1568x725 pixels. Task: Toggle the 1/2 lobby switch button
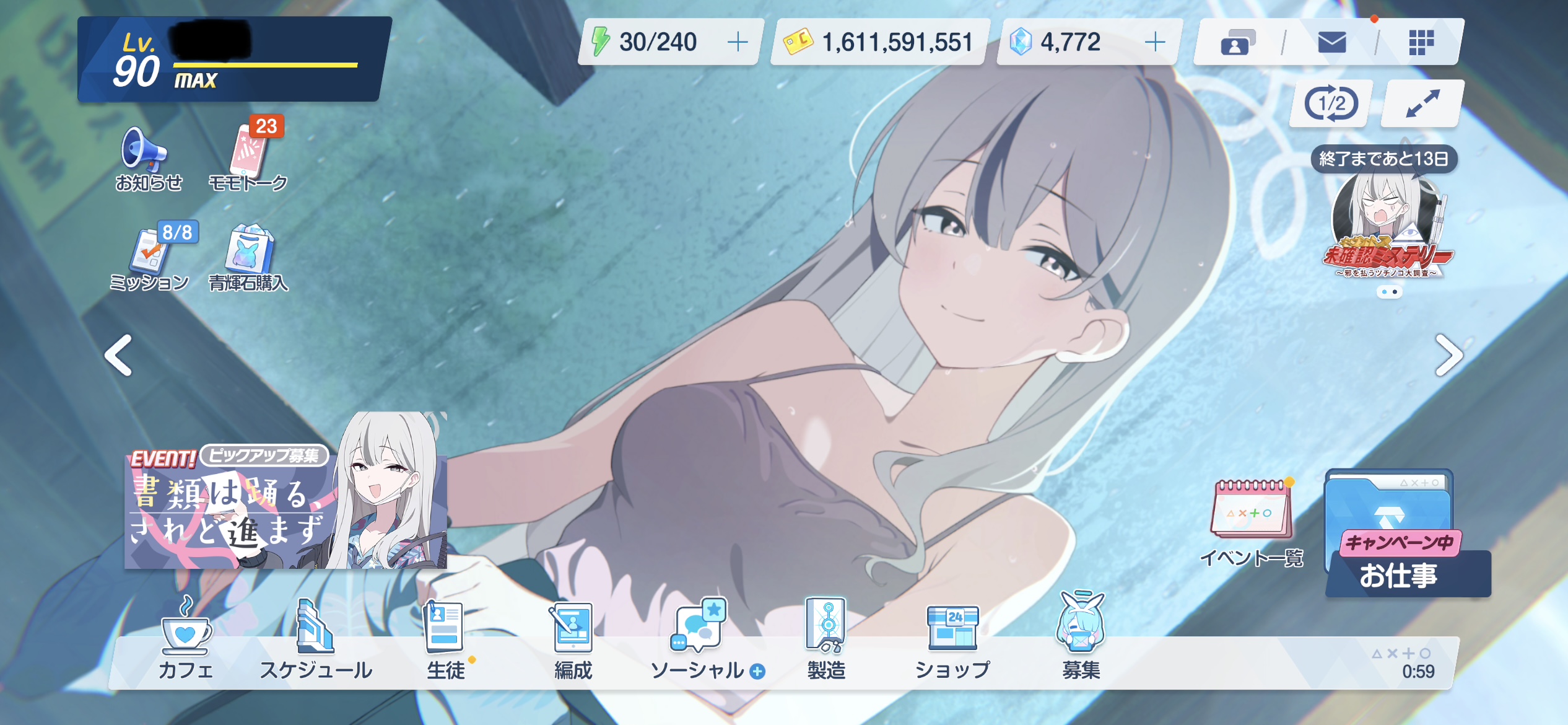[x=1331, y=104]
